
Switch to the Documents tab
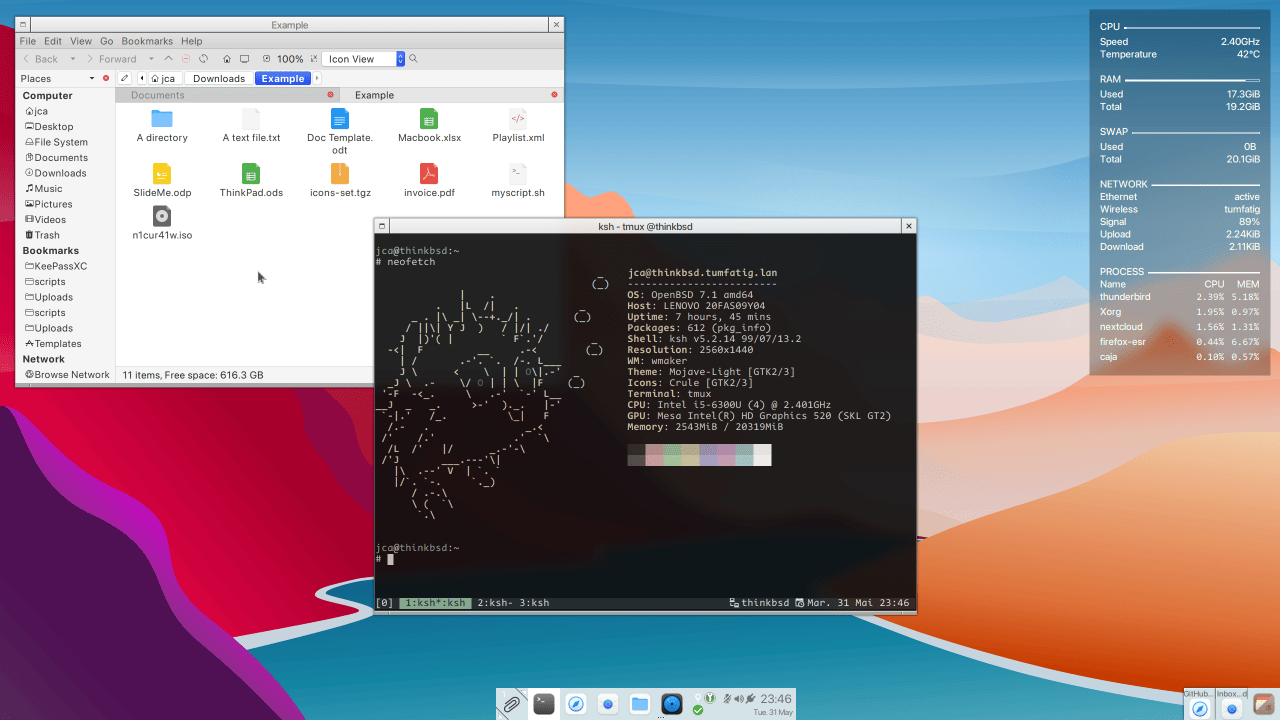pyautogui.click(x=158, y=95)
